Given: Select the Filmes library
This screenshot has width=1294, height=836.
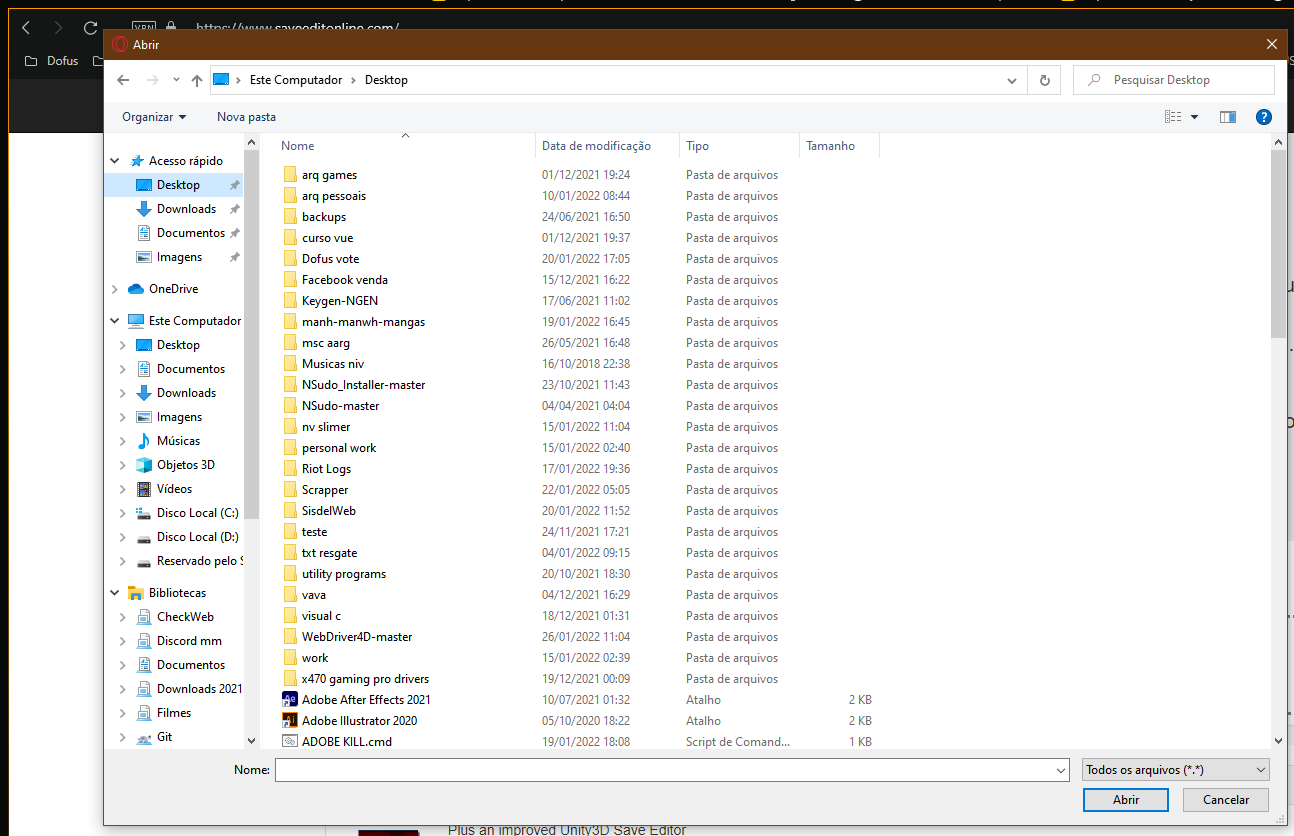Looking at the screenshot, I should click(x=174, y=713).
